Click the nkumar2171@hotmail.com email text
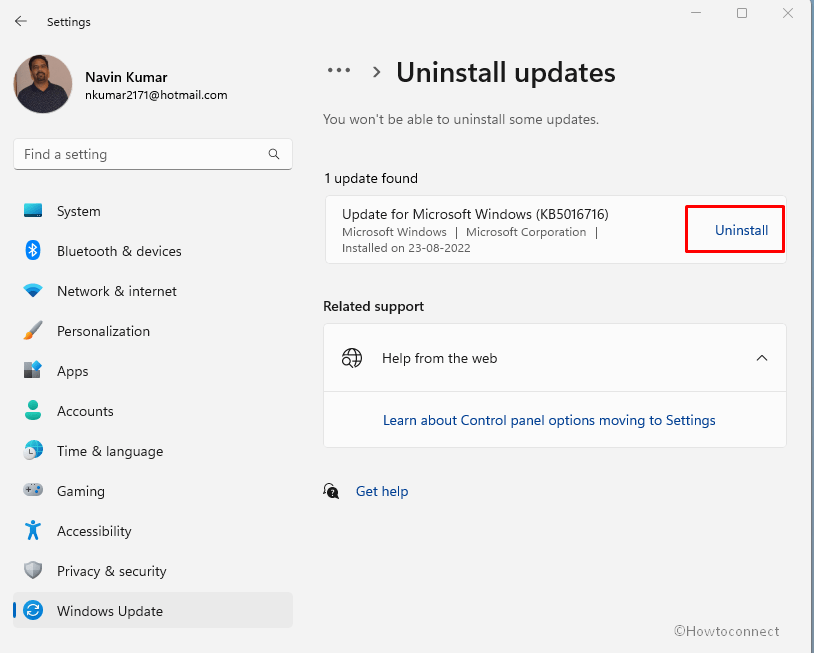 click(156, 95)
